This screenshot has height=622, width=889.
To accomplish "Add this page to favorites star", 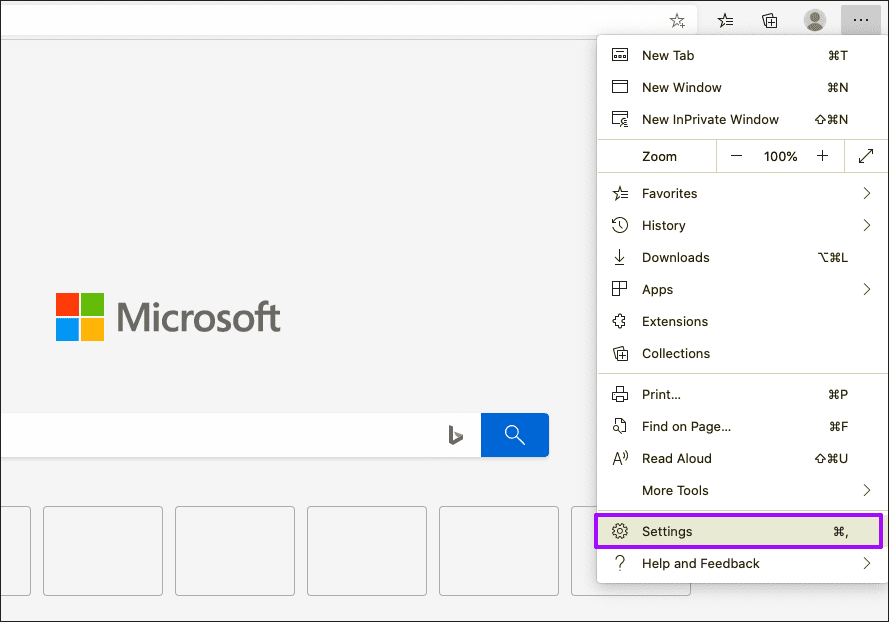I will (x=677, y=21).
